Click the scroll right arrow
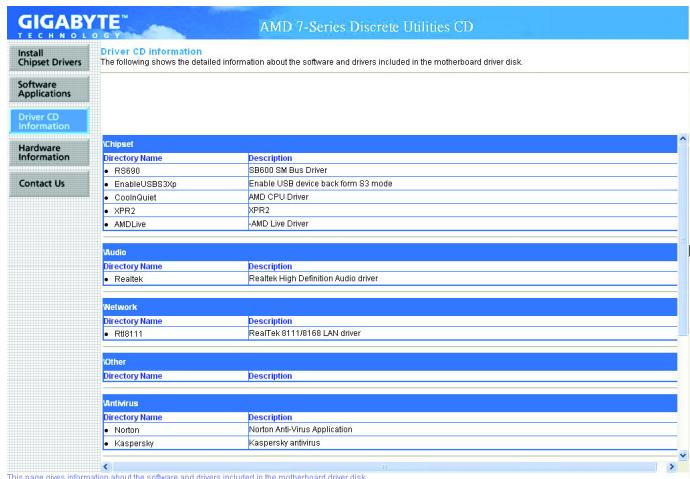This screenshot has width=690, height=479. pyautogui.click(x=671, y=467)
